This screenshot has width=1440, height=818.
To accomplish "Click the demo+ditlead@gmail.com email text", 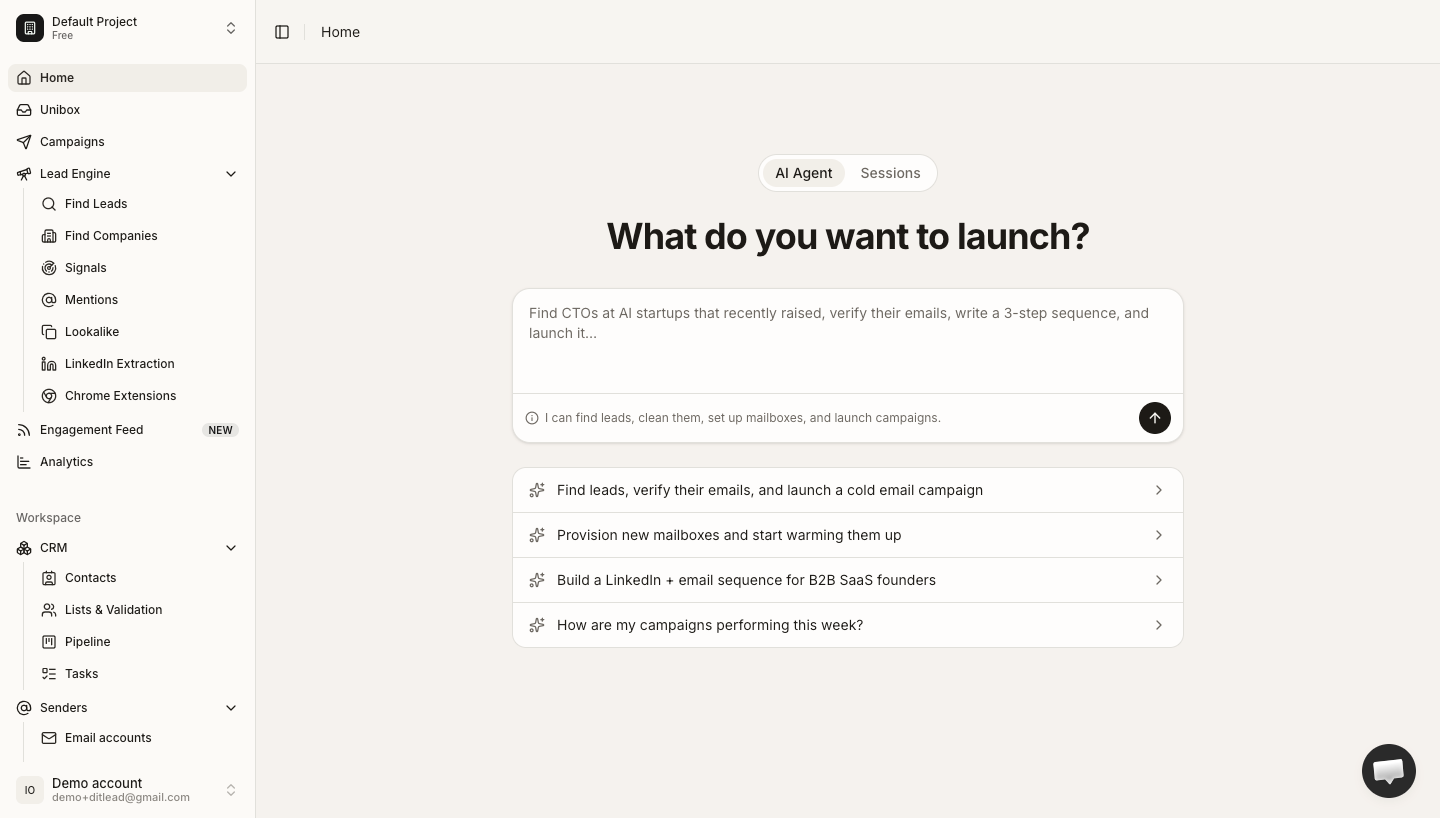I will [121, 798].
